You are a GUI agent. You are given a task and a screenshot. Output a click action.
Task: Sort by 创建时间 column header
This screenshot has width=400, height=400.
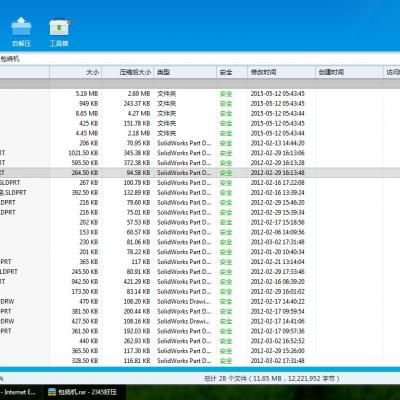click(349, 72)
